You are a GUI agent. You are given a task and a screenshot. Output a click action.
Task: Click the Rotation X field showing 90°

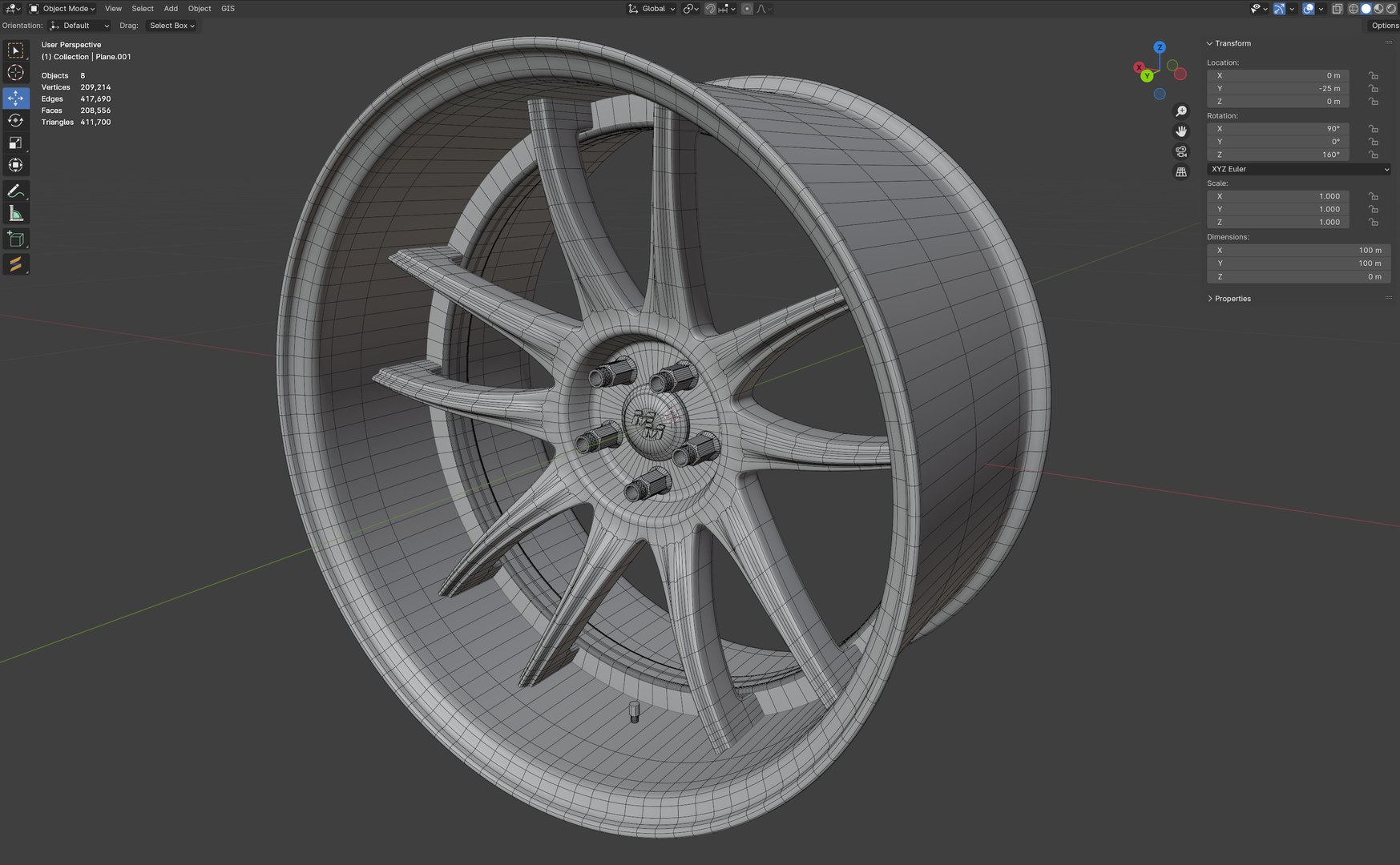click(x=1277, y=128)
